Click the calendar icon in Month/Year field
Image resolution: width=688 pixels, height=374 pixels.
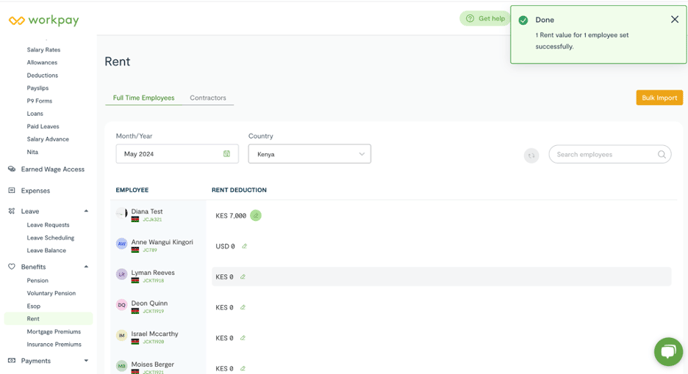pyautogui.click(x=226, y=154)
